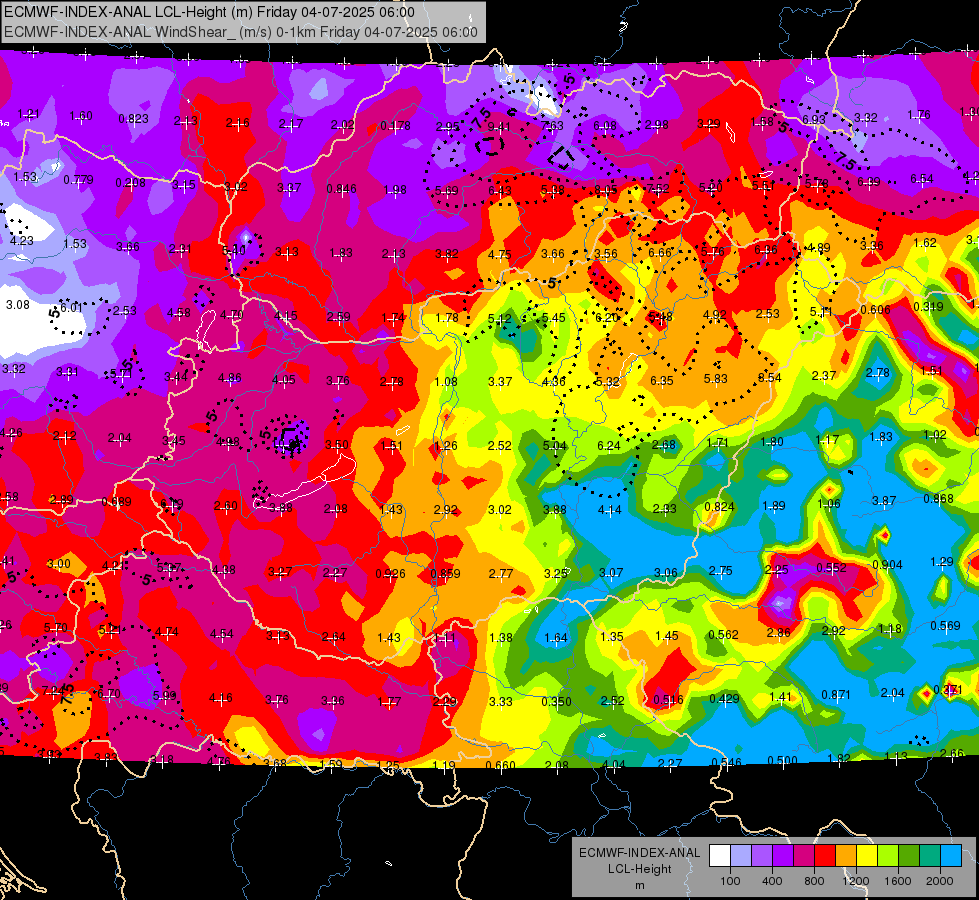Click the pale periwinkle legend swatch after white
This screenshot has height=900, width=979.
tap(741, 855)
